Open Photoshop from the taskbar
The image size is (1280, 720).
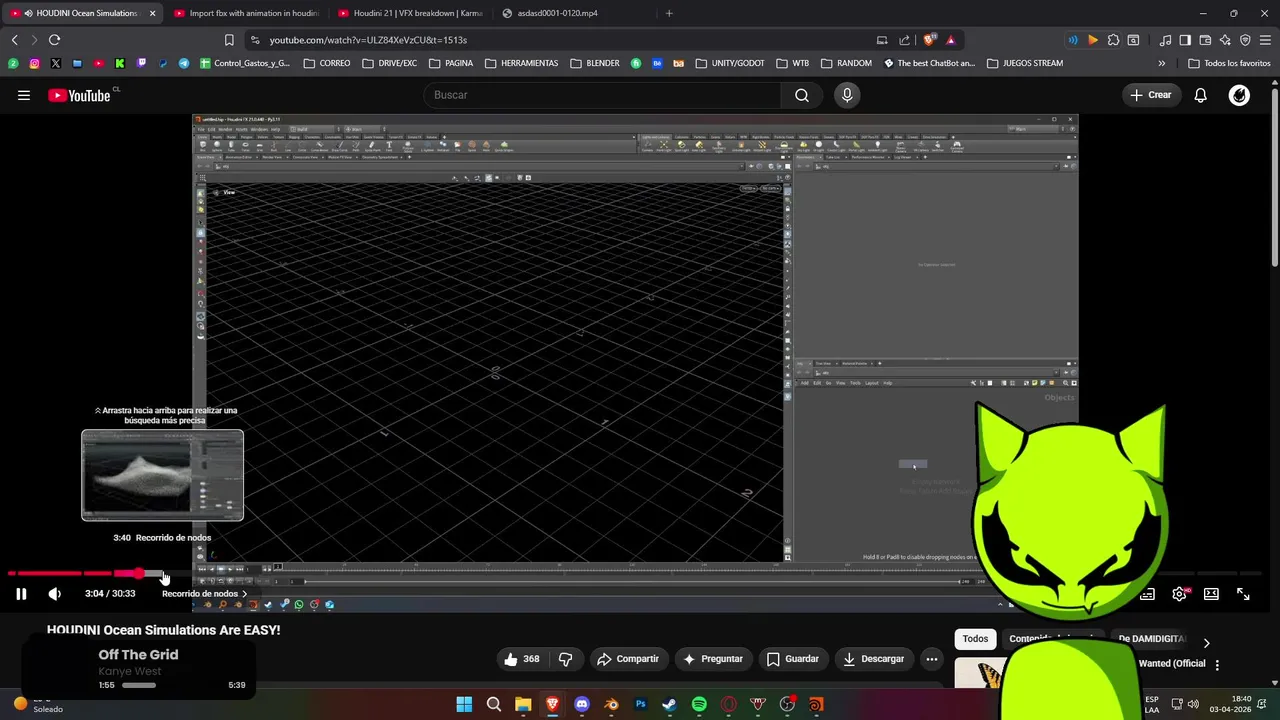click(641, 704)
